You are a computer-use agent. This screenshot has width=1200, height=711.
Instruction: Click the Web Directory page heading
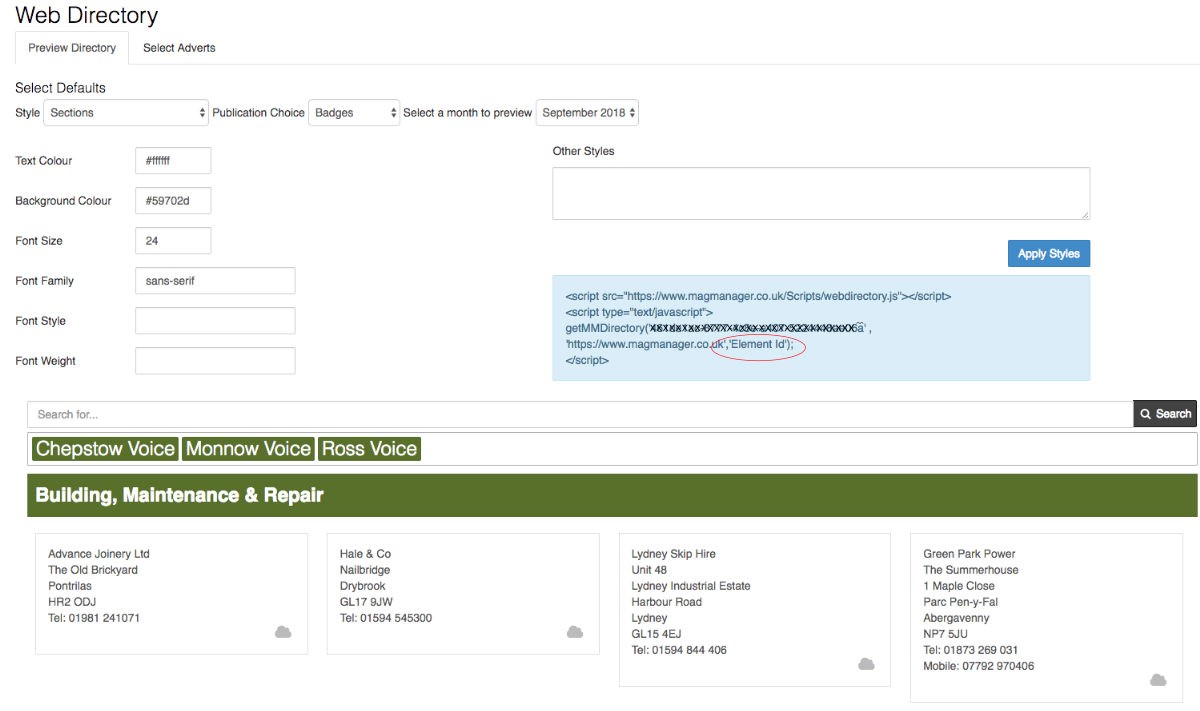click(87, 15)
